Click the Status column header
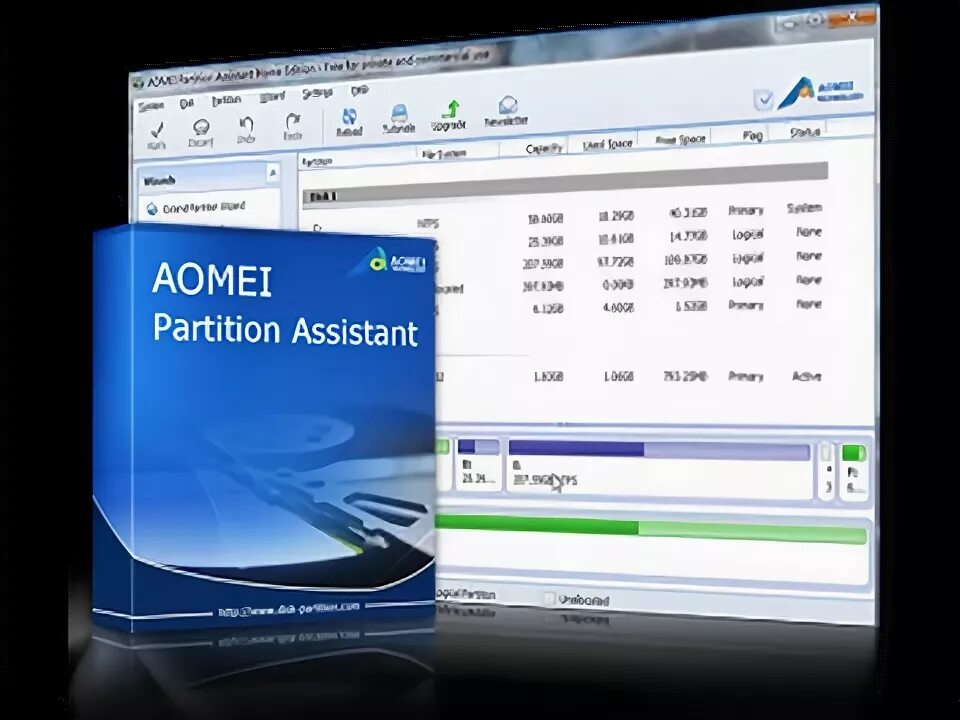Image resolution: width=960 pixels, height=720 pixels. point(805,132)
